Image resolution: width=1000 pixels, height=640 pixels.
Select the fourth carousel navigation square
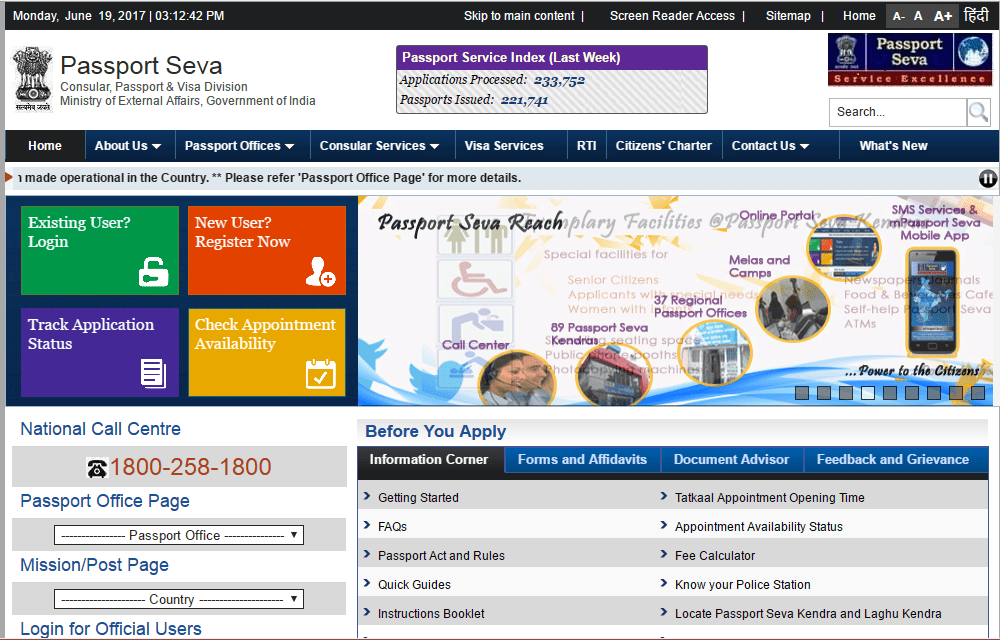[x=868, y=393]
